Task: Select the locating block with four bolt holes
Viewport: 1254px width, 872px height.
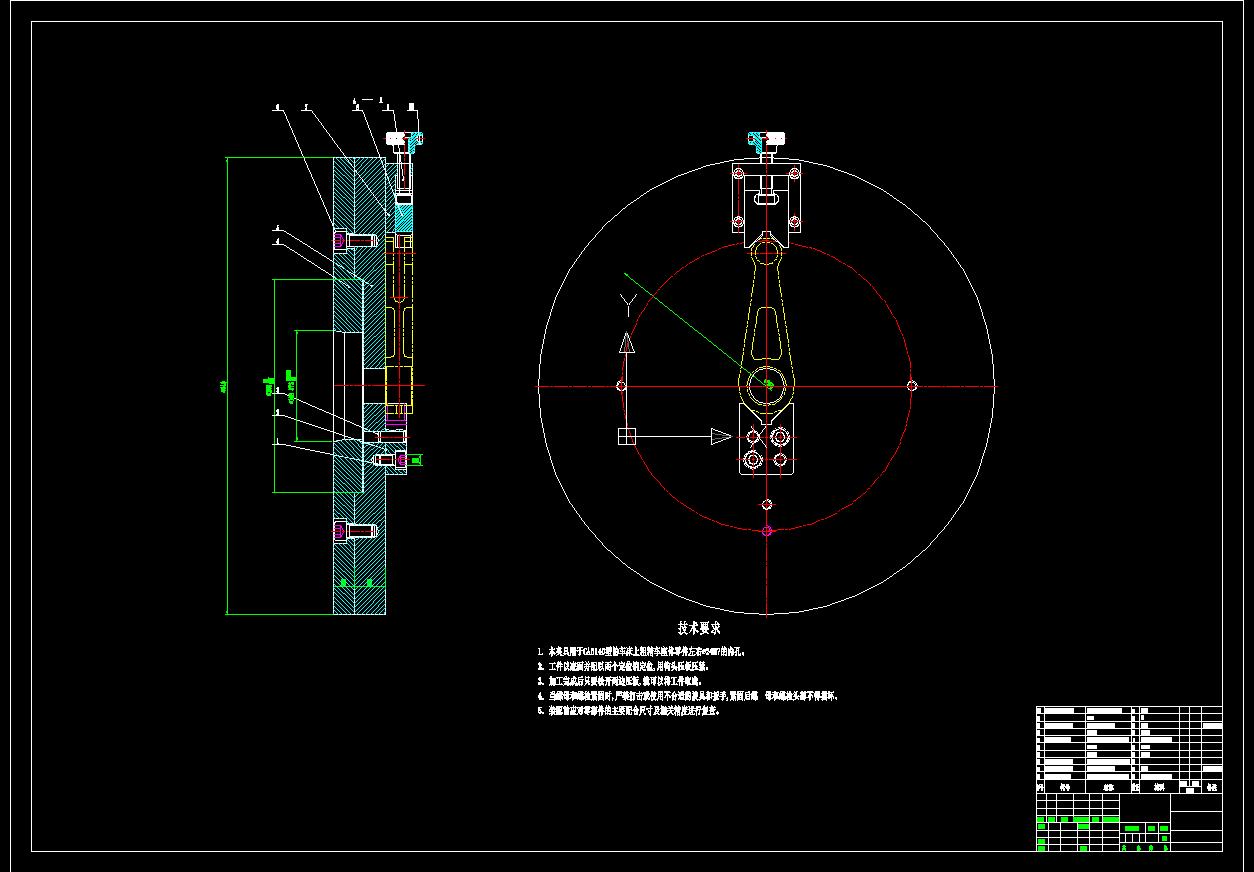Action: 768,440
